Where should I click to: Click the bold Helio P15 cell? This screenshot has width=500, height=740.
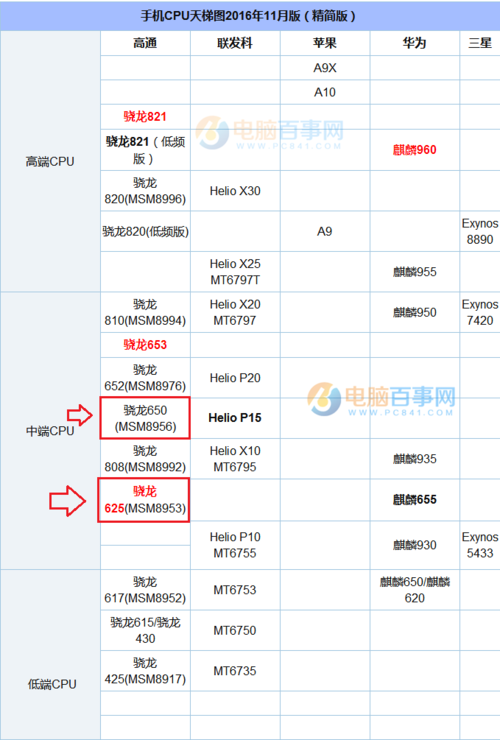[x=235, y=418]
